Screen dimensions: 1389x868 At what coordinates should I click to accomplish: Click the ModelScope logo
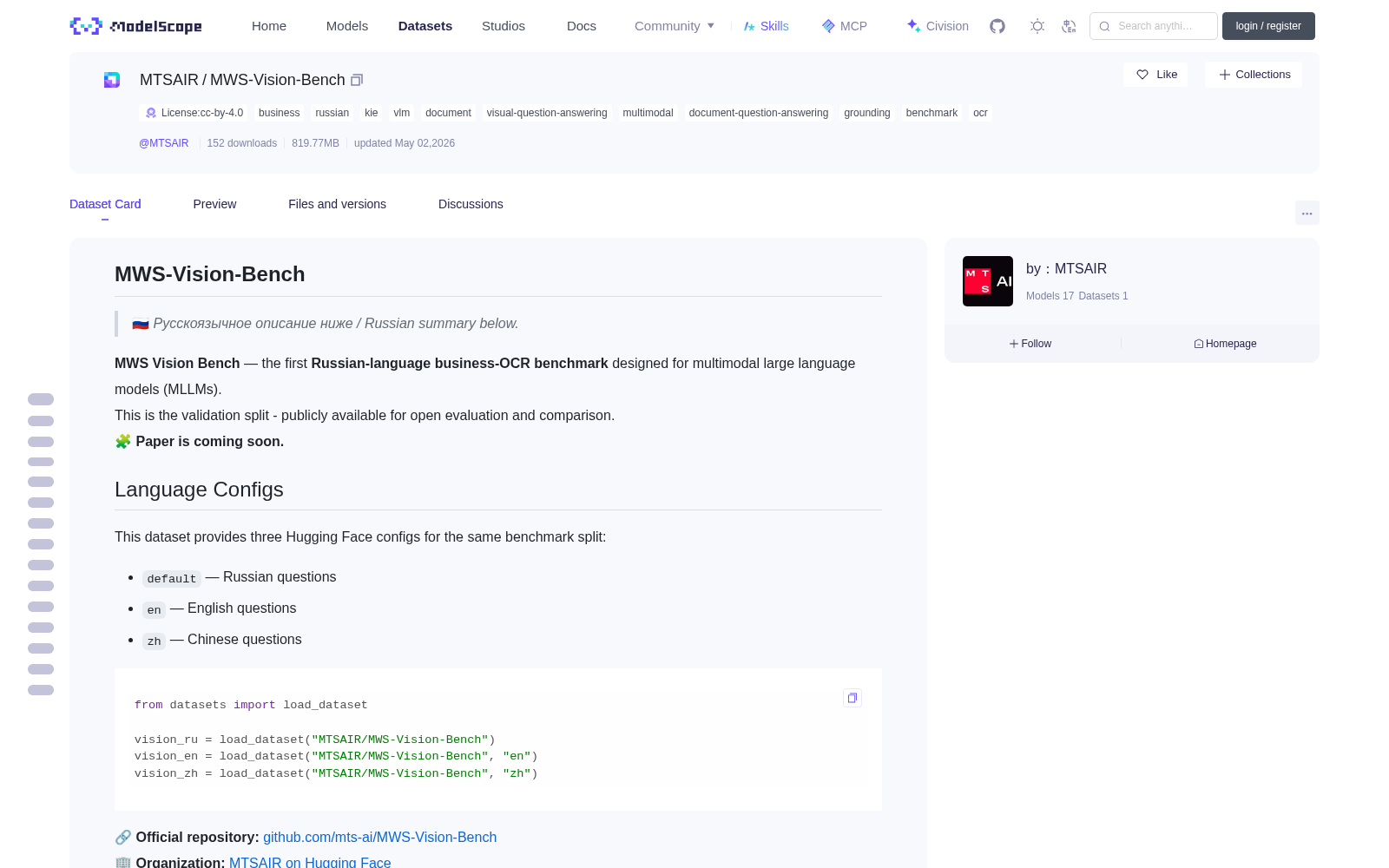pos(135,26)
